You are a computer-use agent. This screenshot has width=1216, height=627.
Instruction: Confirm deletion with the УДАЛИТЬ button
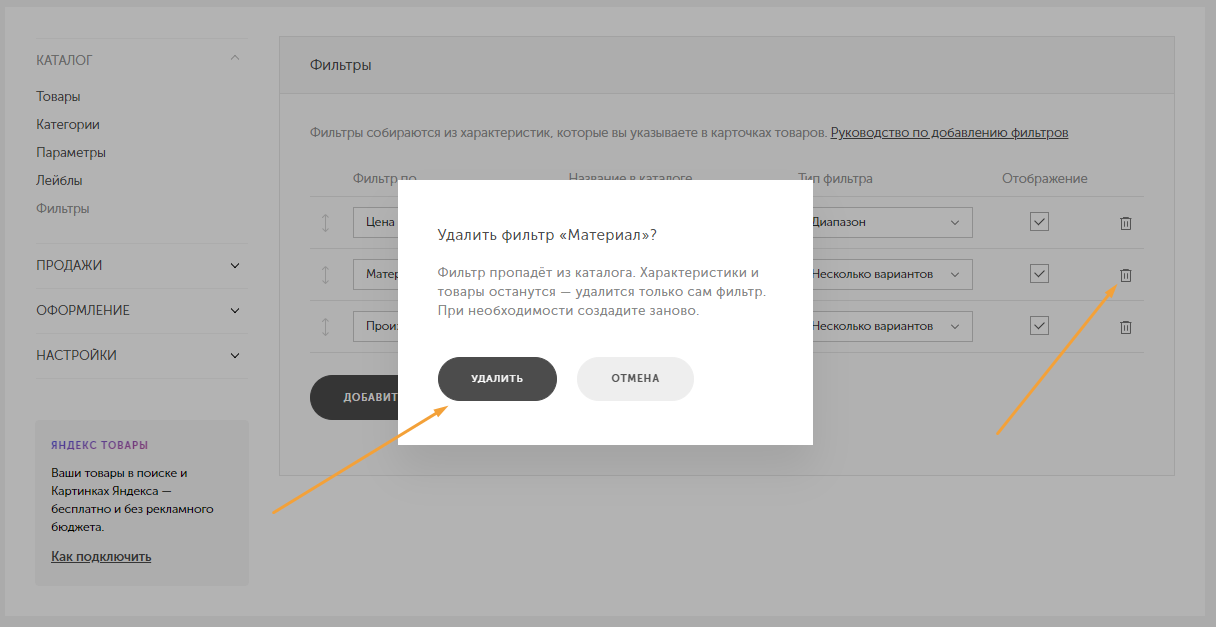[497, 379]
